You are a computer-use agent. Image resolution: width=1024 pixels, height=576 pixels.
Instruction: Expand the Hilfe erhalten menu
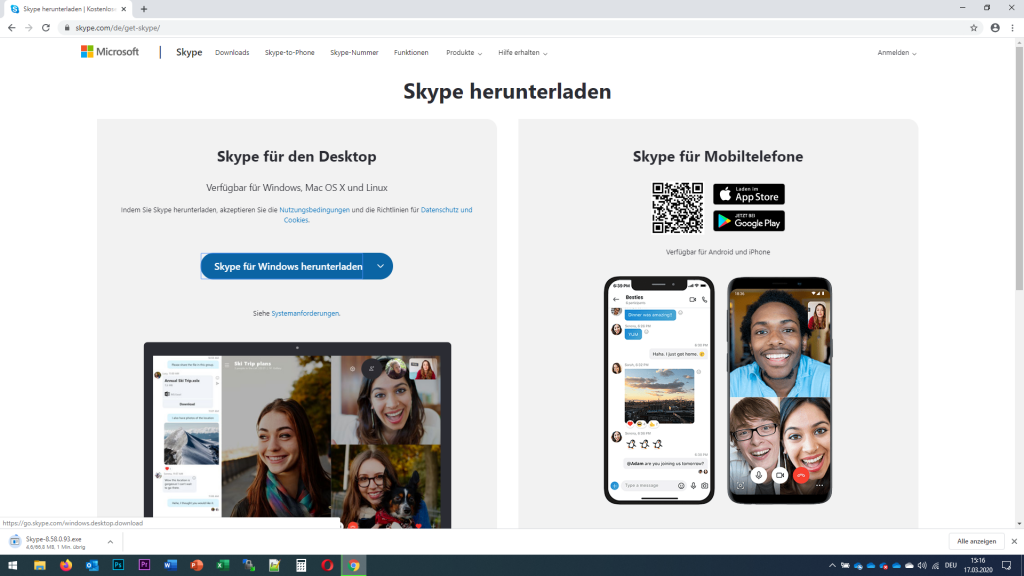point(522,53)
